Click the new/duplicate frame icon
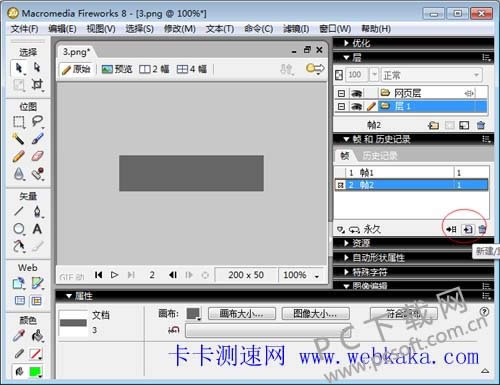The image size is (500, 385). tap(468, 229)
